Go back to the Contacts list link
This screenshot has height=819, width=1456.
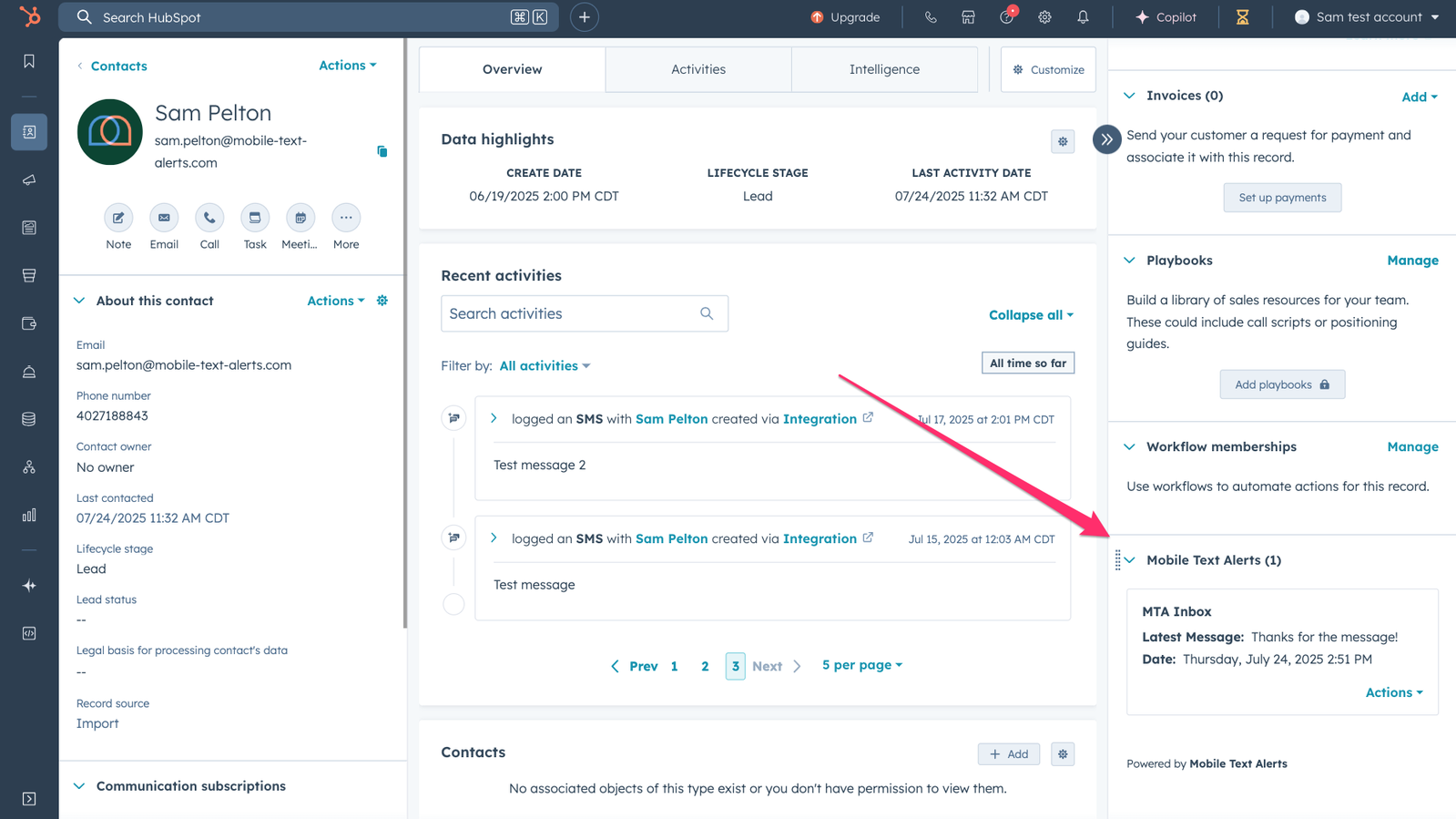(118, 66)
